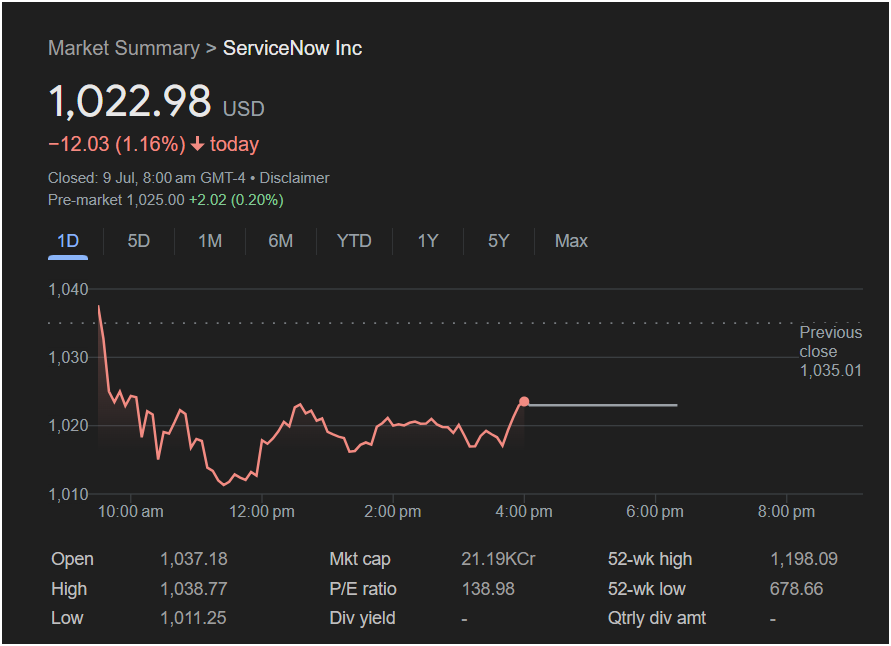Click the chart at the 2:00 pm label
Screen dimensions: 891x646
393,511
